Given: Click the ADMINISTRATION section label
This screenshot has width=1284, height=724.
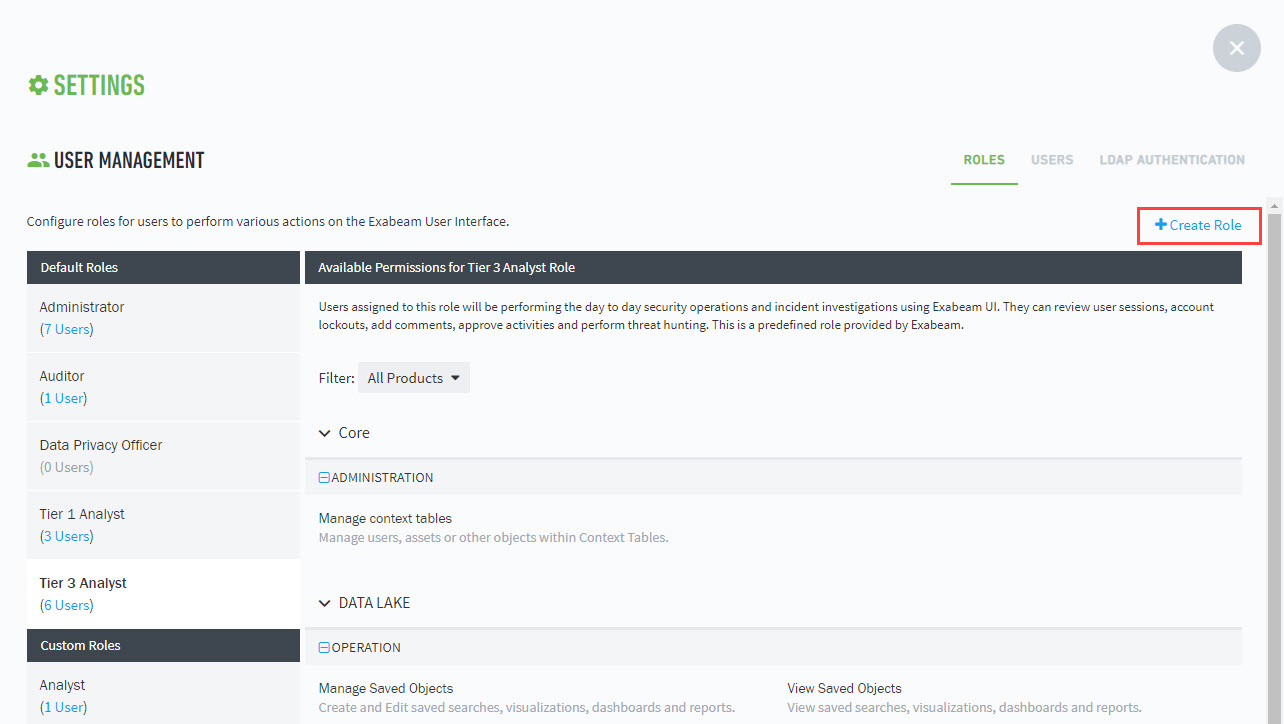Looking at the screenshot, I should click(x=382, y=478).
